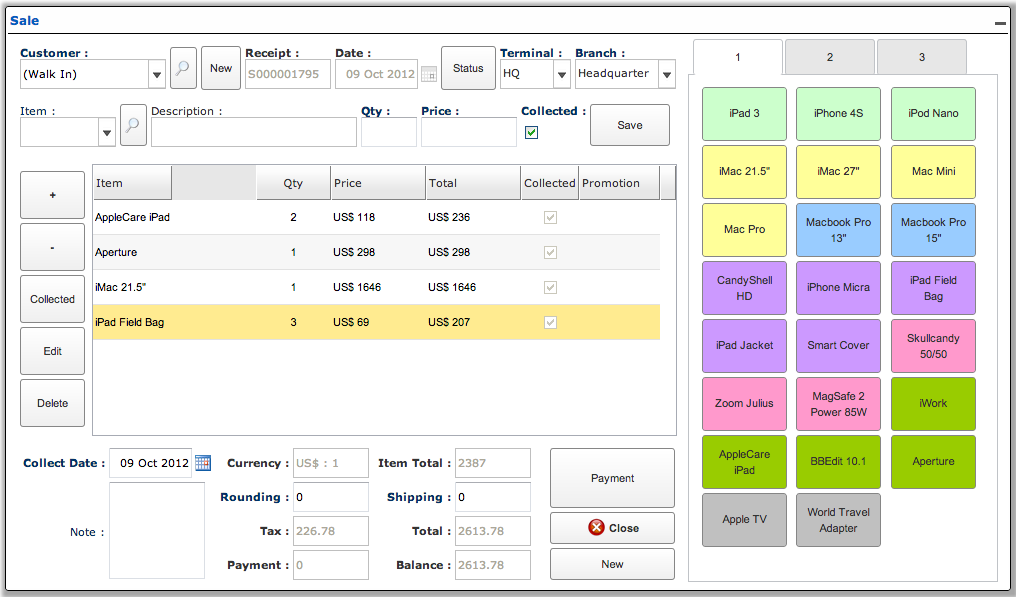Add CandyShell HD accessory
Screen dimensions: 1016x597
pos(745,288)
